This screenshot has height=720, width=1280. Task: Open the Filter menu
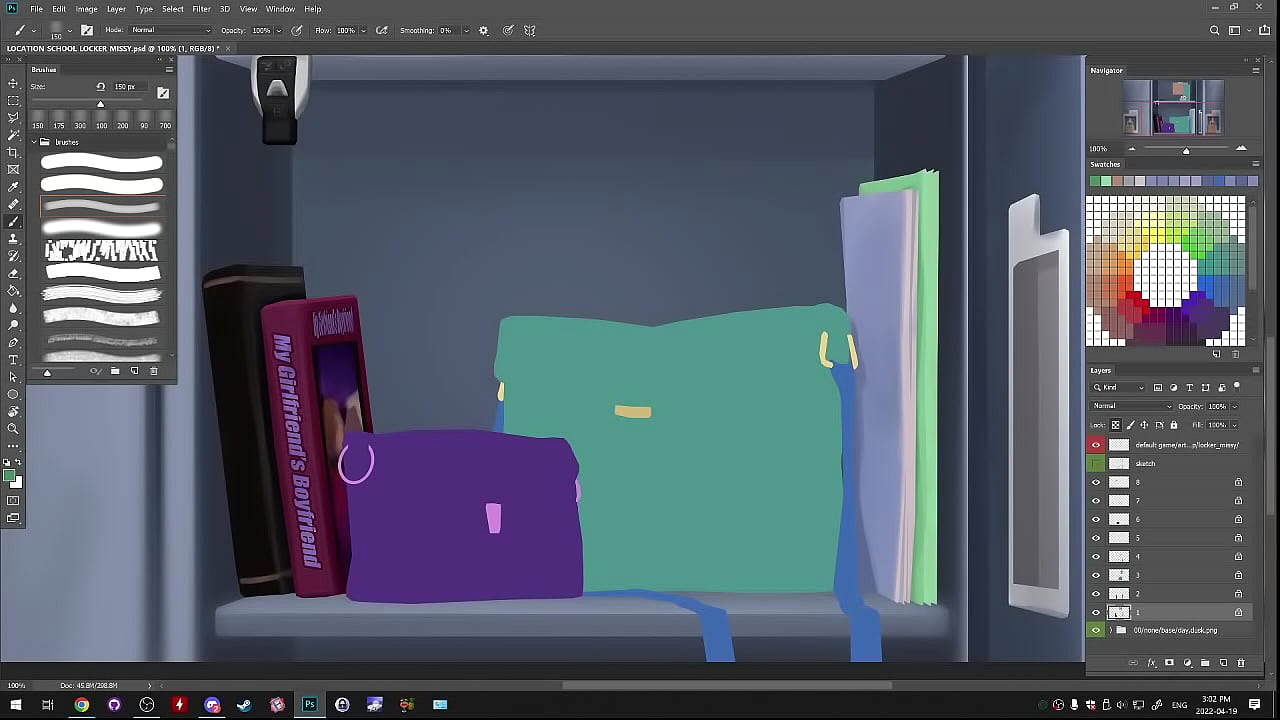point(201,9)
